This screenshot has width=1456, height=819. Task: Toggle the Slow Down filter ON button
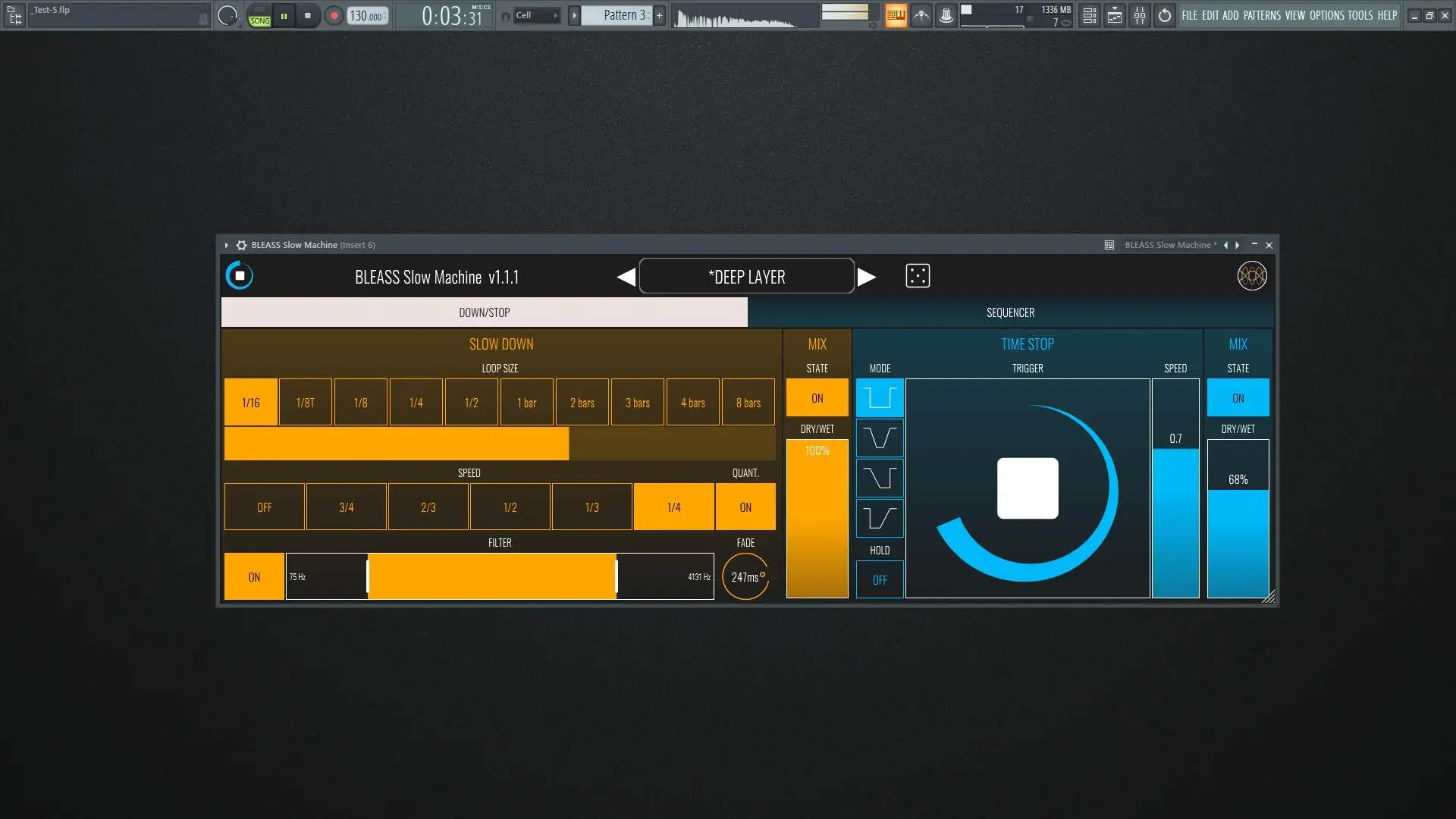(x=254, y=577)
